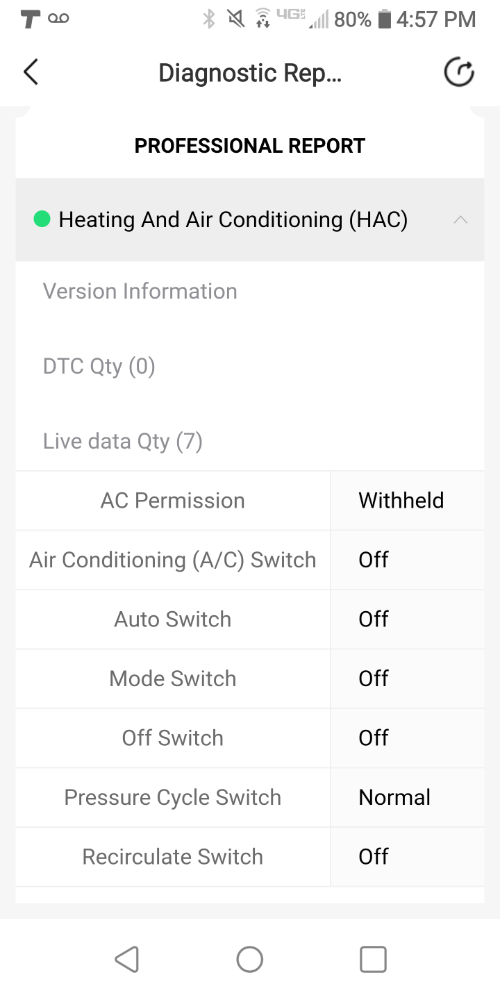Collapse Heating And Air Conditioning chevron
Viewport: 500px width, 1000px height.
(460, 219)
